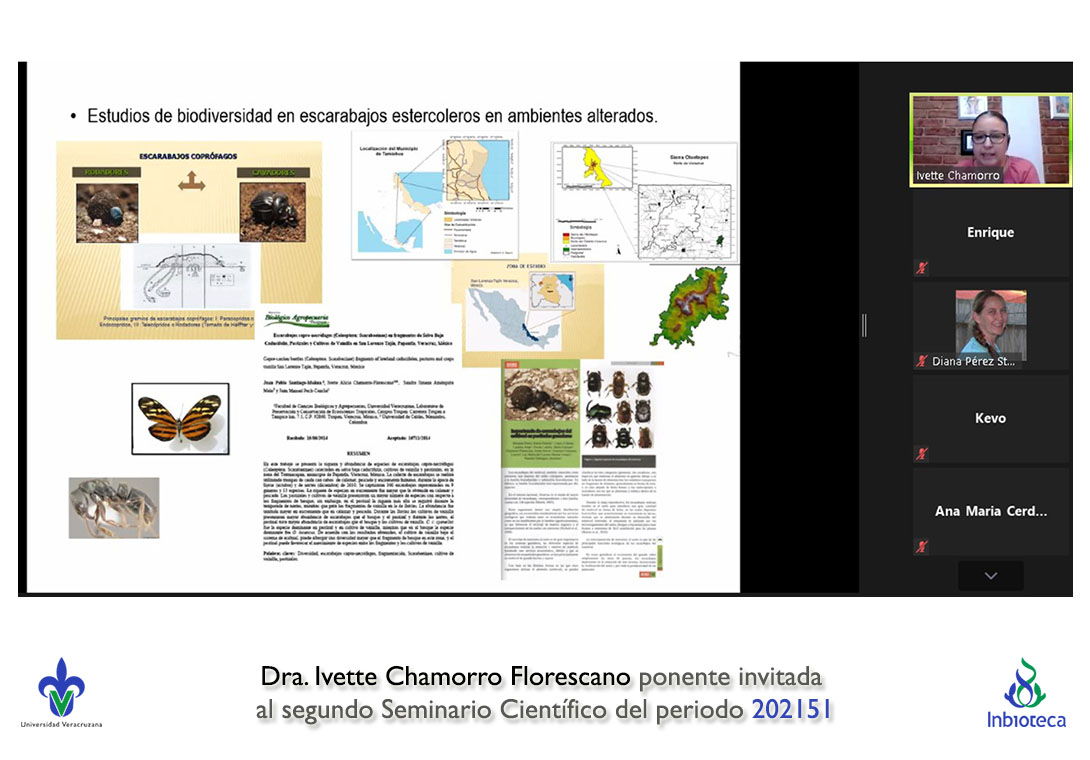This screenshot has width=1090, height=760.
Task: Select Enrique's participant tile
Action: [990, 233]
